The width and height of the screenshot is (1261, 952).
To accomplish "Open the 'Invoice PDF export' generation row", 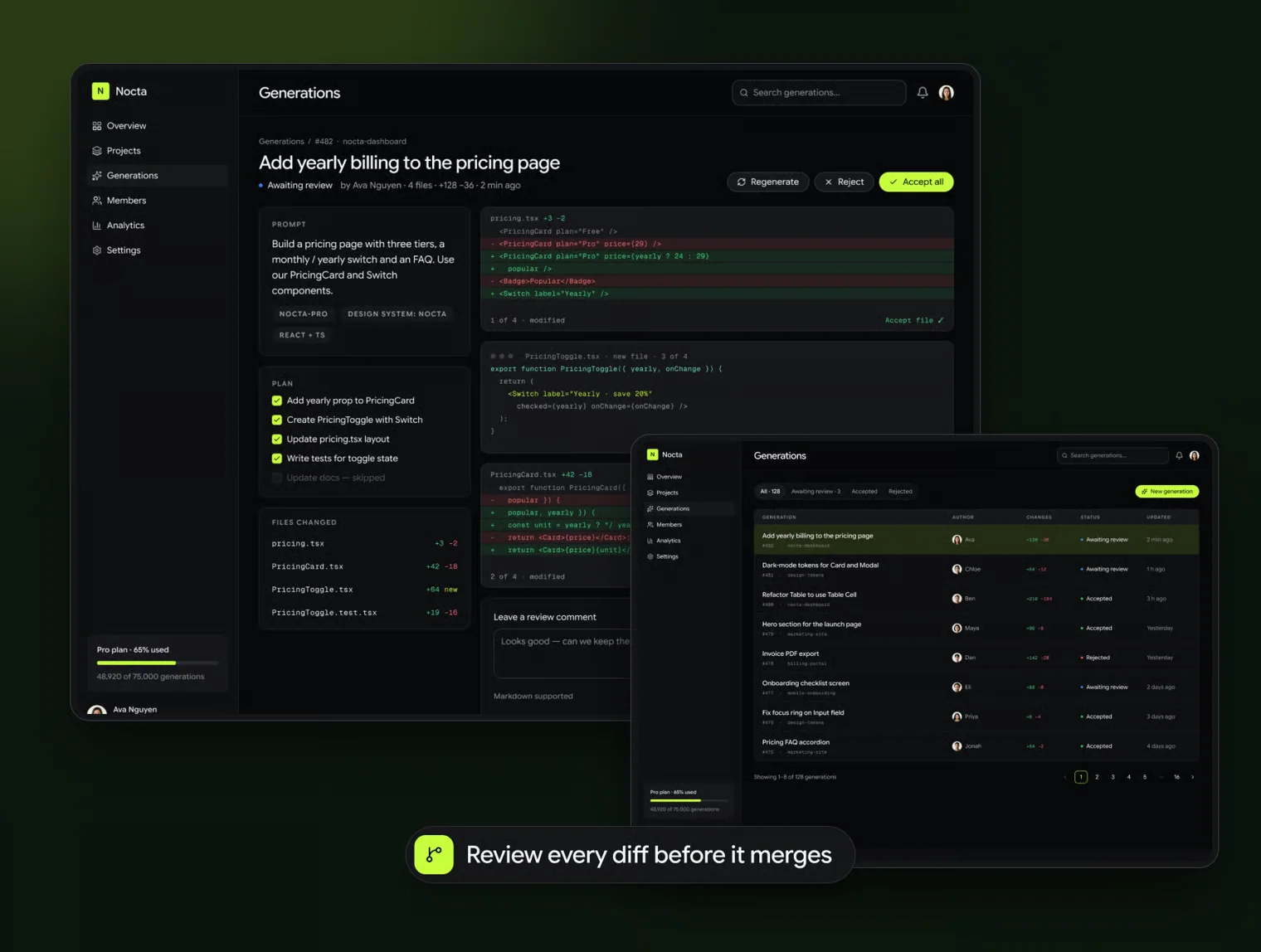I will click(976, 658).
